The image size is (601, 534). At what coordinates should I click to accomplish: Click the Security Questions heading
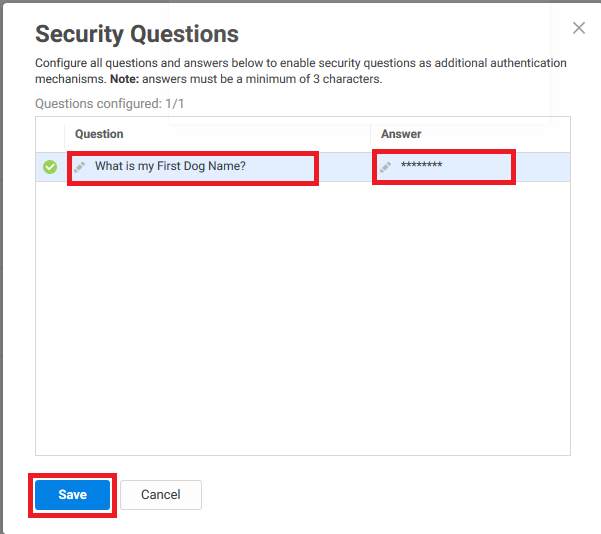tap(137, 34)
